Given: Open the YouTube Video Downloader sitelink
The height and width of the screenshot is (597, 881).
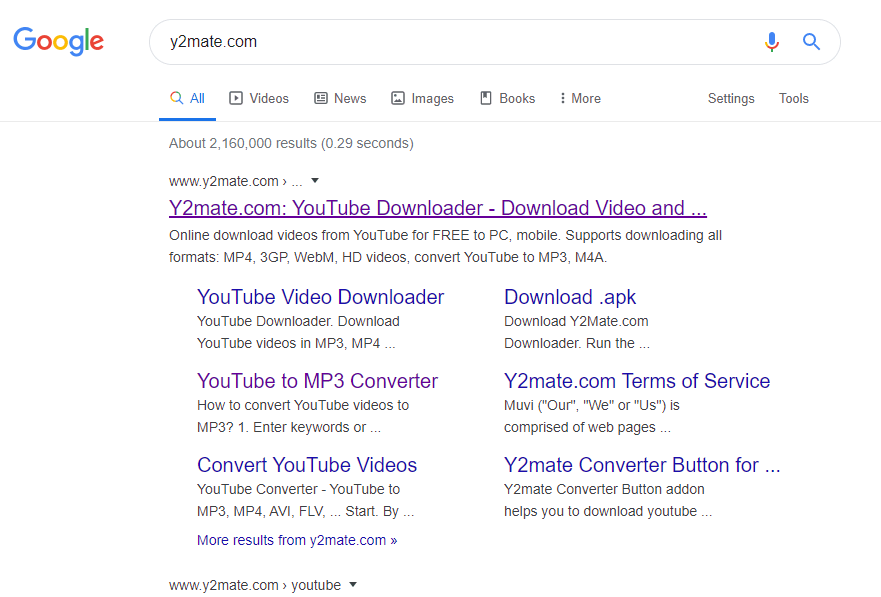Looking at the screenshot, I should click(x=320, y=297).
